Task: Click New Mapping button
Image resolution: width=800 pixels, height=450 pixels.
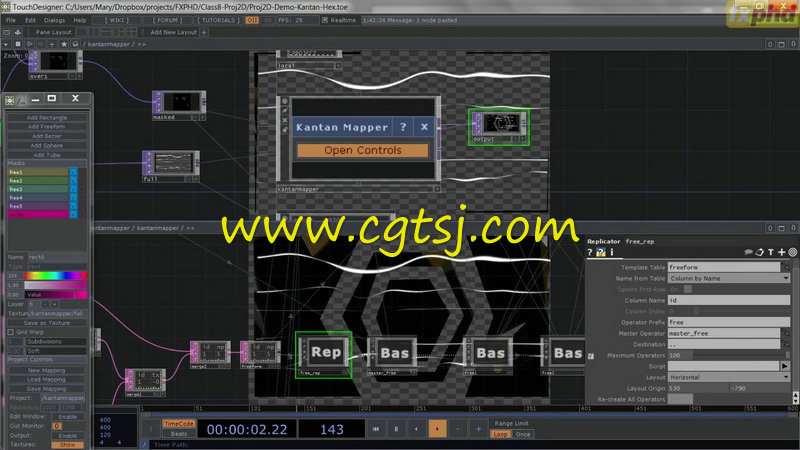Action: (x=47, y=370)
